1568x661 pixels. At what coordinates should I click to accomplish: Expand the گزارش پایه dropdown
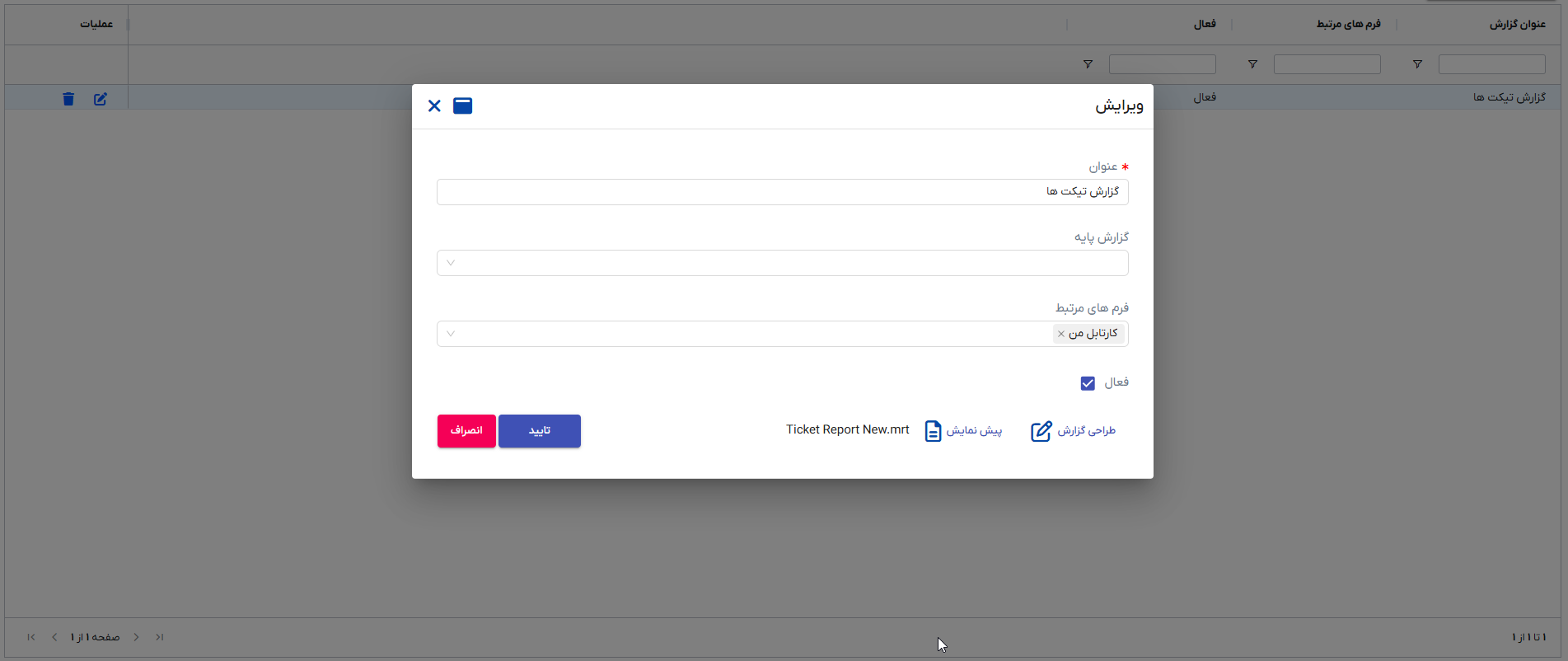451,263
